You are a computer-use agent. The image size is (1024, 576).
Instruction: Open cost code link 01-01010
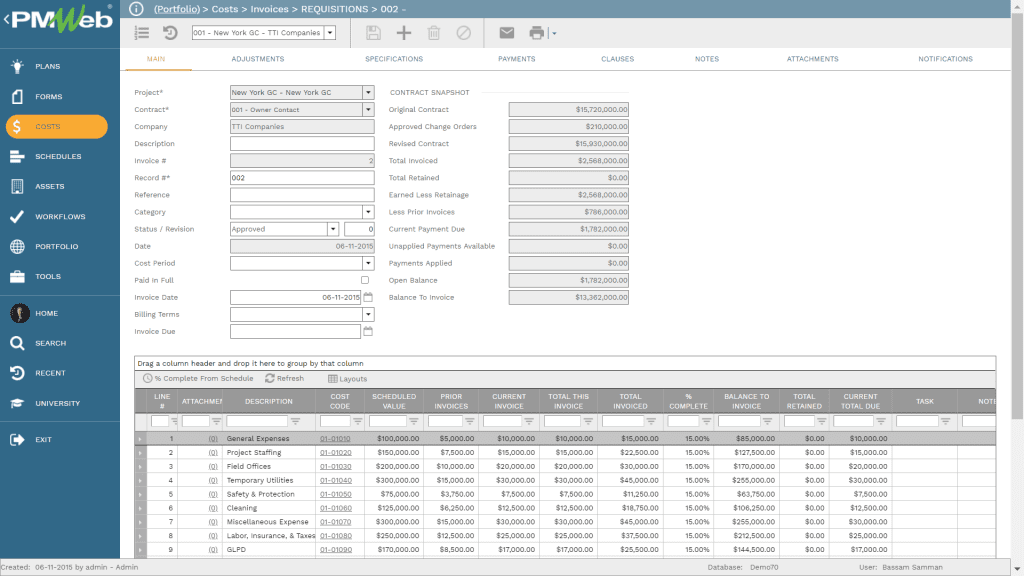point(335,439)
